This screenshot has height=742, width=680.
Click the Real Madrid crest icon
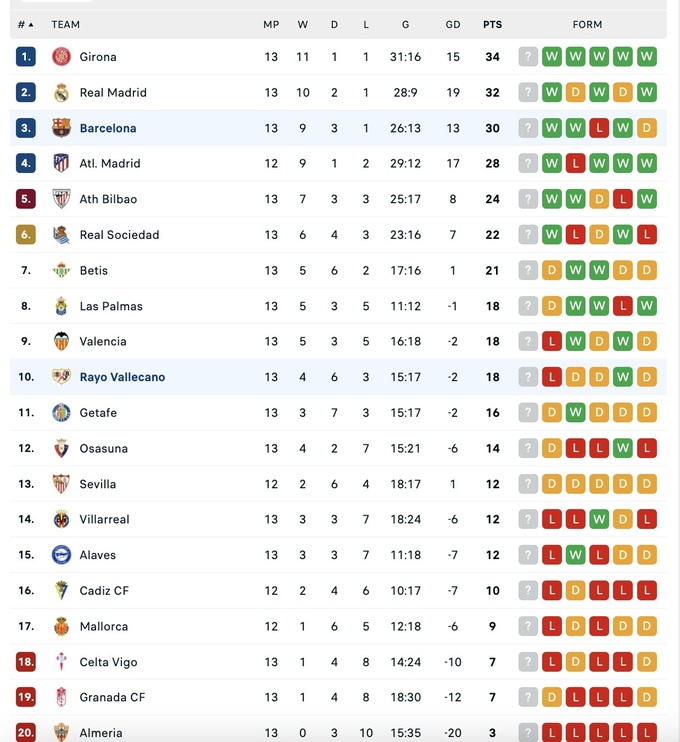pos(61,93)
